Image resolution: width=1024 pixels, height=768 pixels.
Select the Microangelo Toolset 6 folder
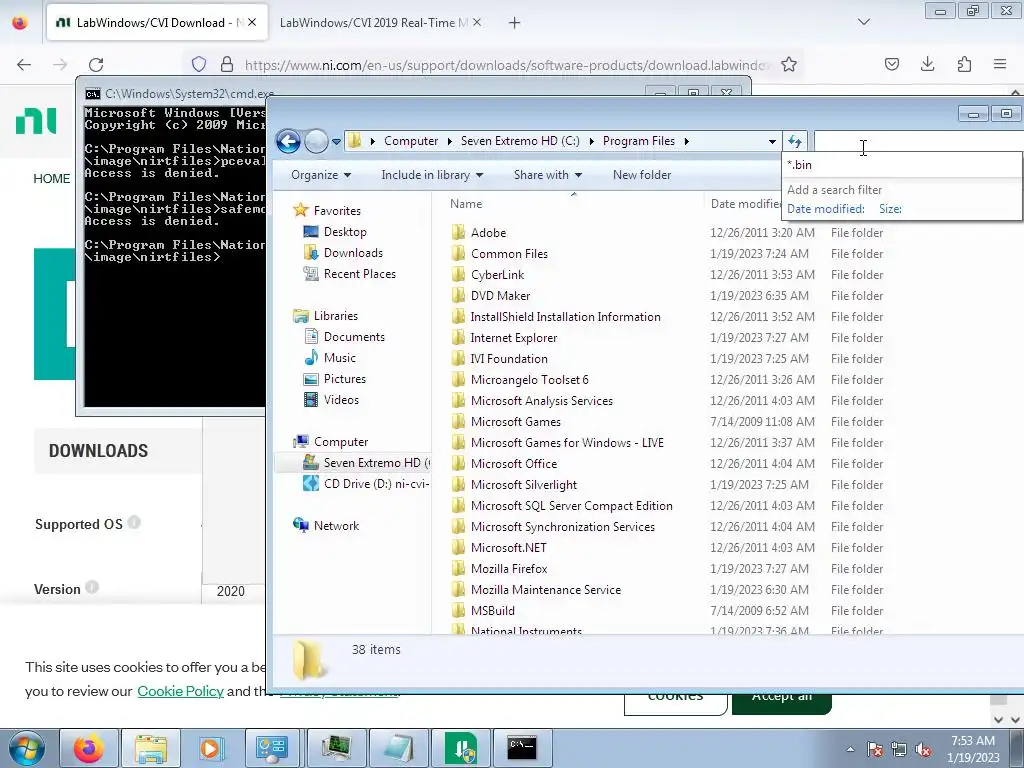coord(529,379)
